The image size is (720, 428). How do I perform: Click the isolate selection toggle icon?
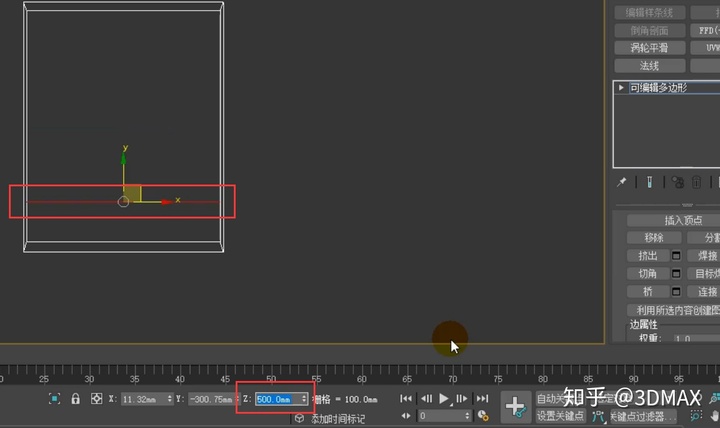click(x=54, y=399)
